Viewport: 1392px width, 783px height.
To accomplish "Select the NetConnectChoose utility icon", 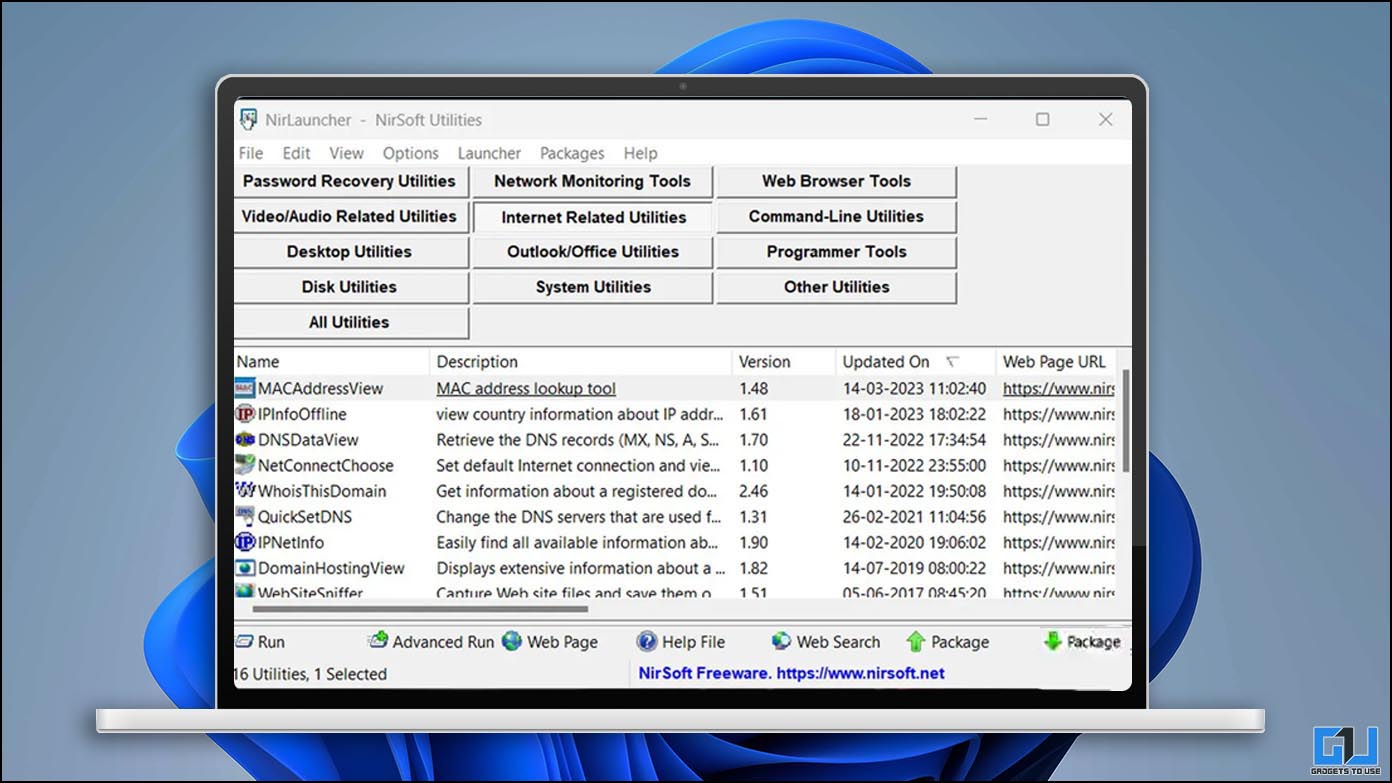I will pyautogui.click(x=245, y=465).
